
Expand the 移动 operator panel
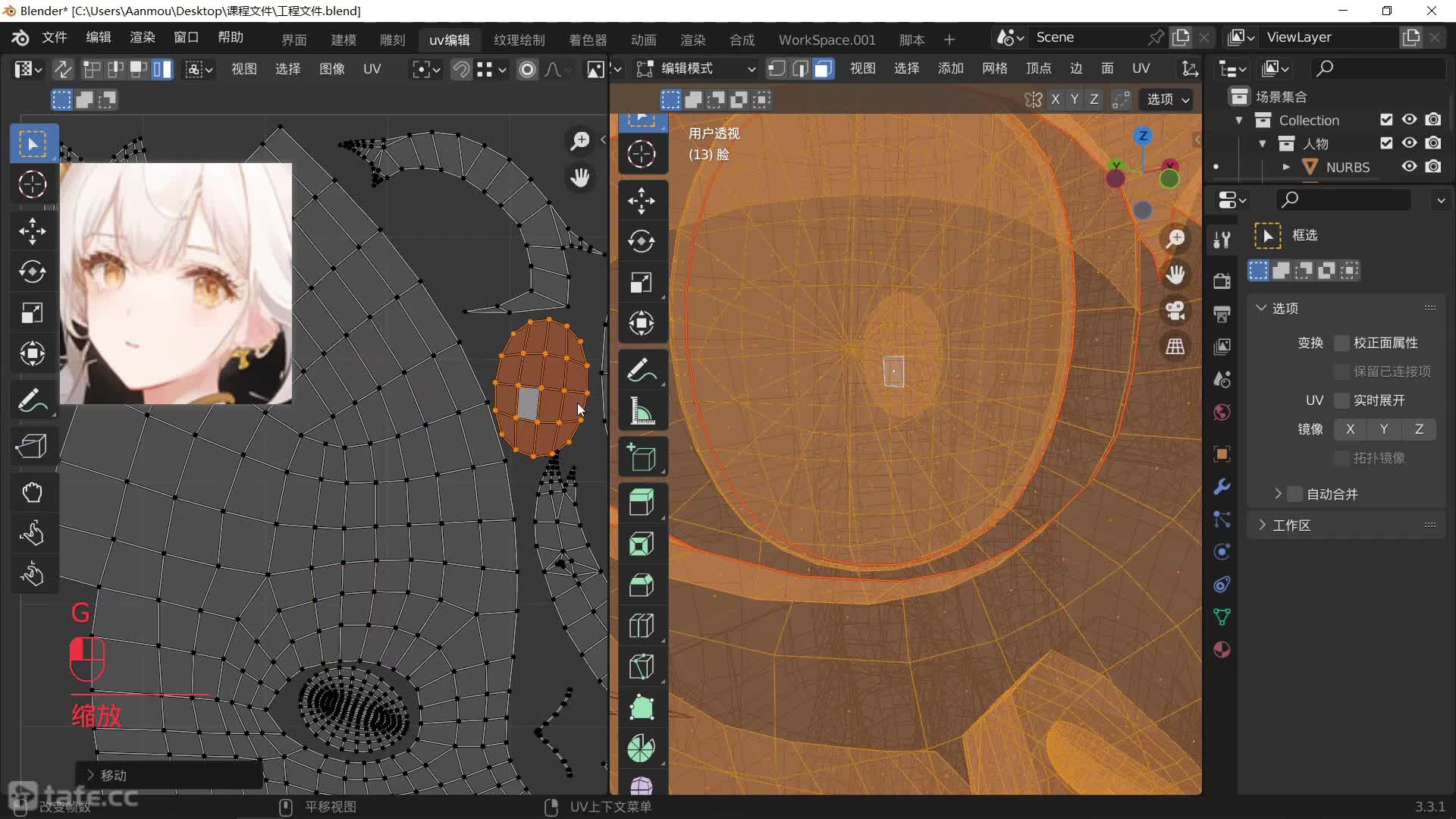point(91,775)
